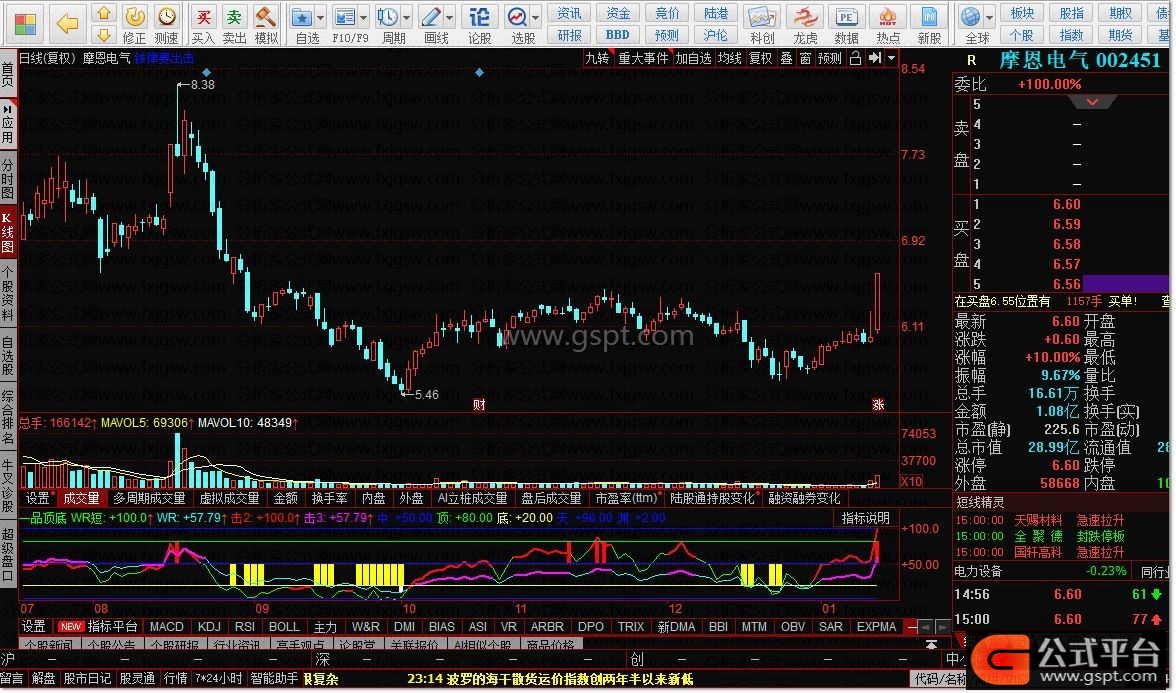Open 智能助手 in bottom status bar
The height and width of the screenshot is (693, 1176).
pos(274,678)
